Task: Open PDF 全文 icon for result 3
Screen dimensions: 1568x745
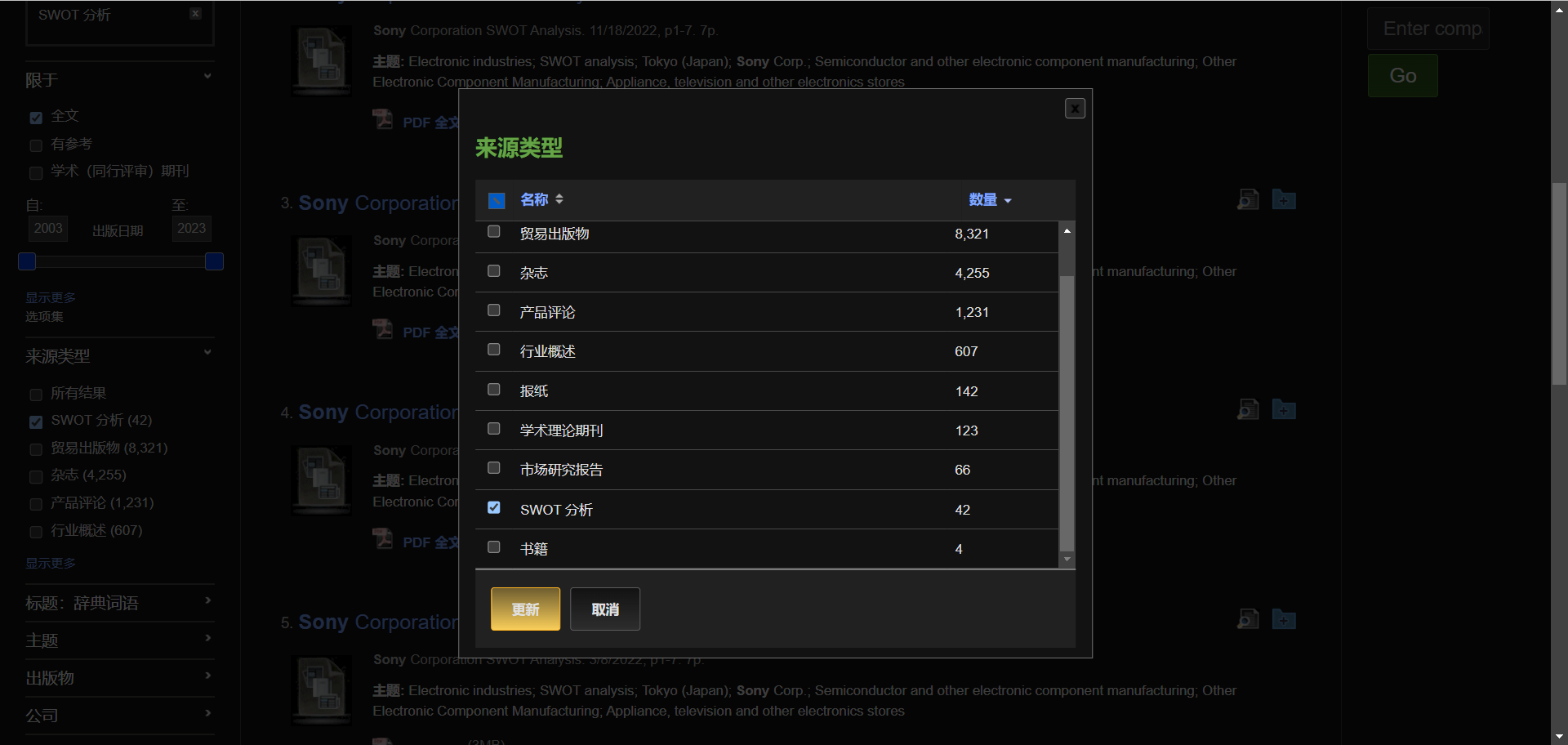Action: tap(383, 330)
